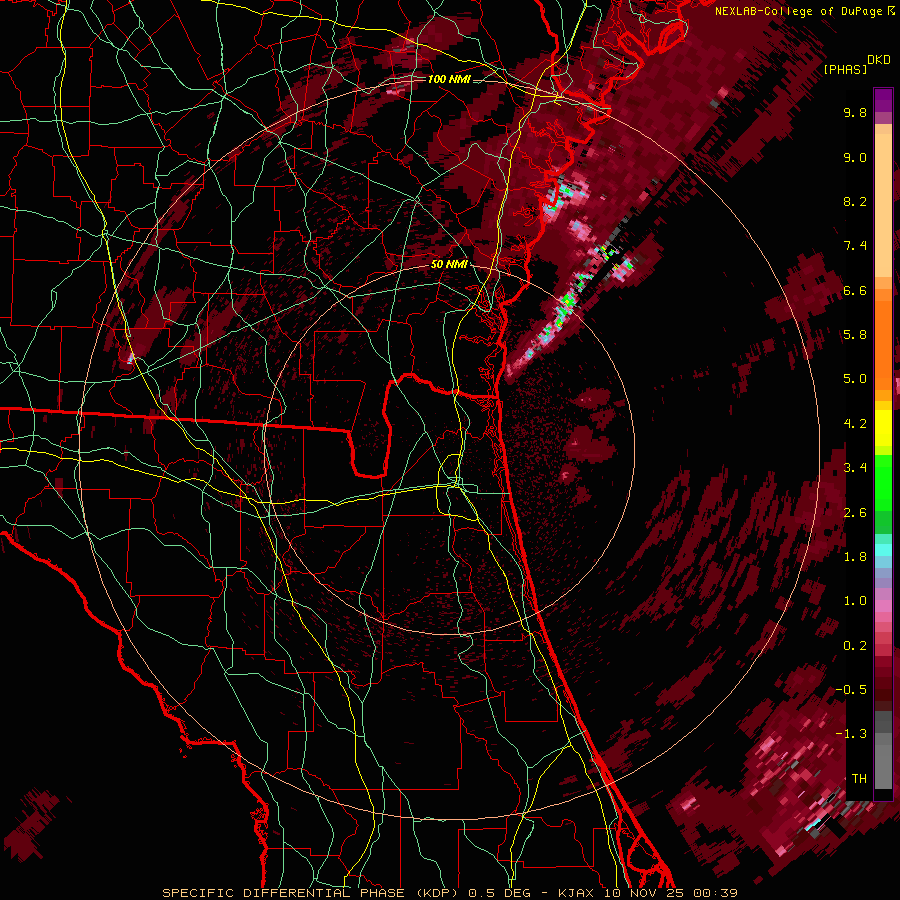Click the 4.2 value on color scale
The width and height of the screenshot is (900, 900).
point(855,424)
